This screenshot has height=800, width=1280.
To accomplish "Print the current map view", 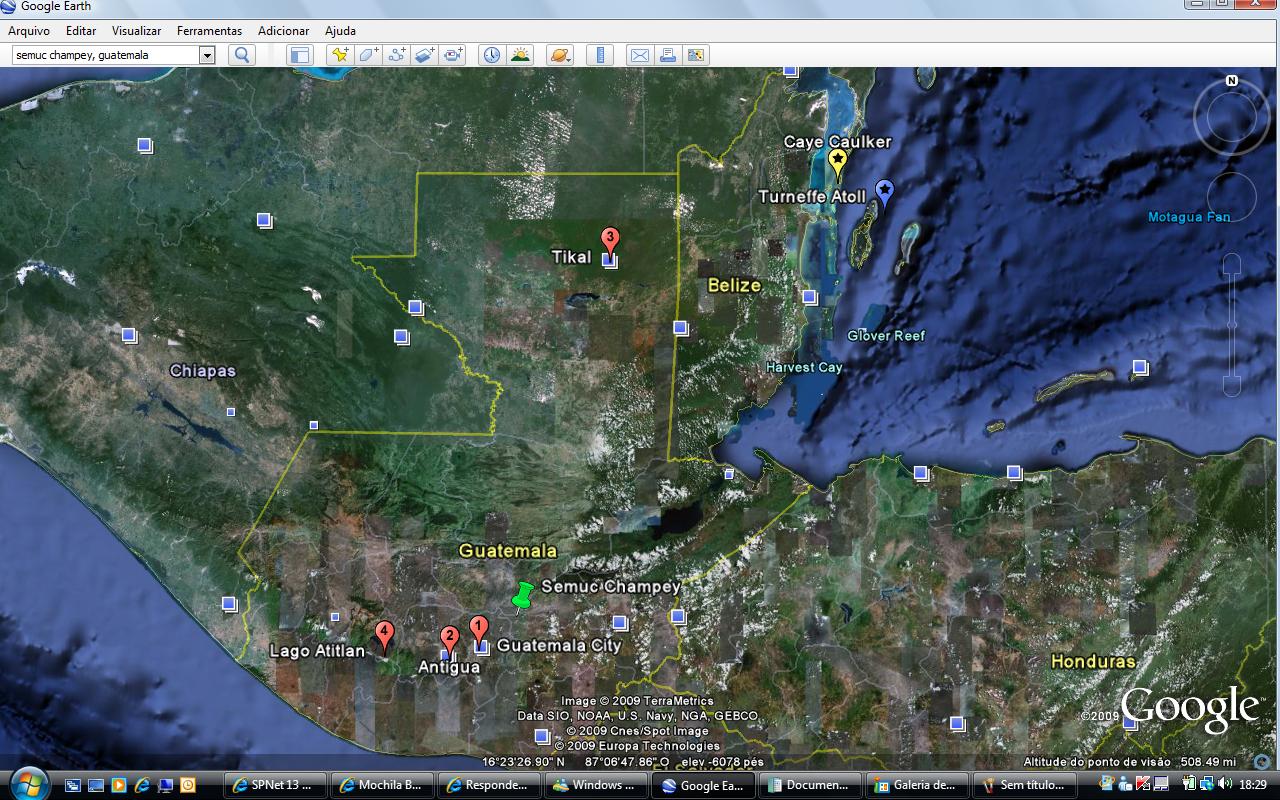I will click(667, 55).
